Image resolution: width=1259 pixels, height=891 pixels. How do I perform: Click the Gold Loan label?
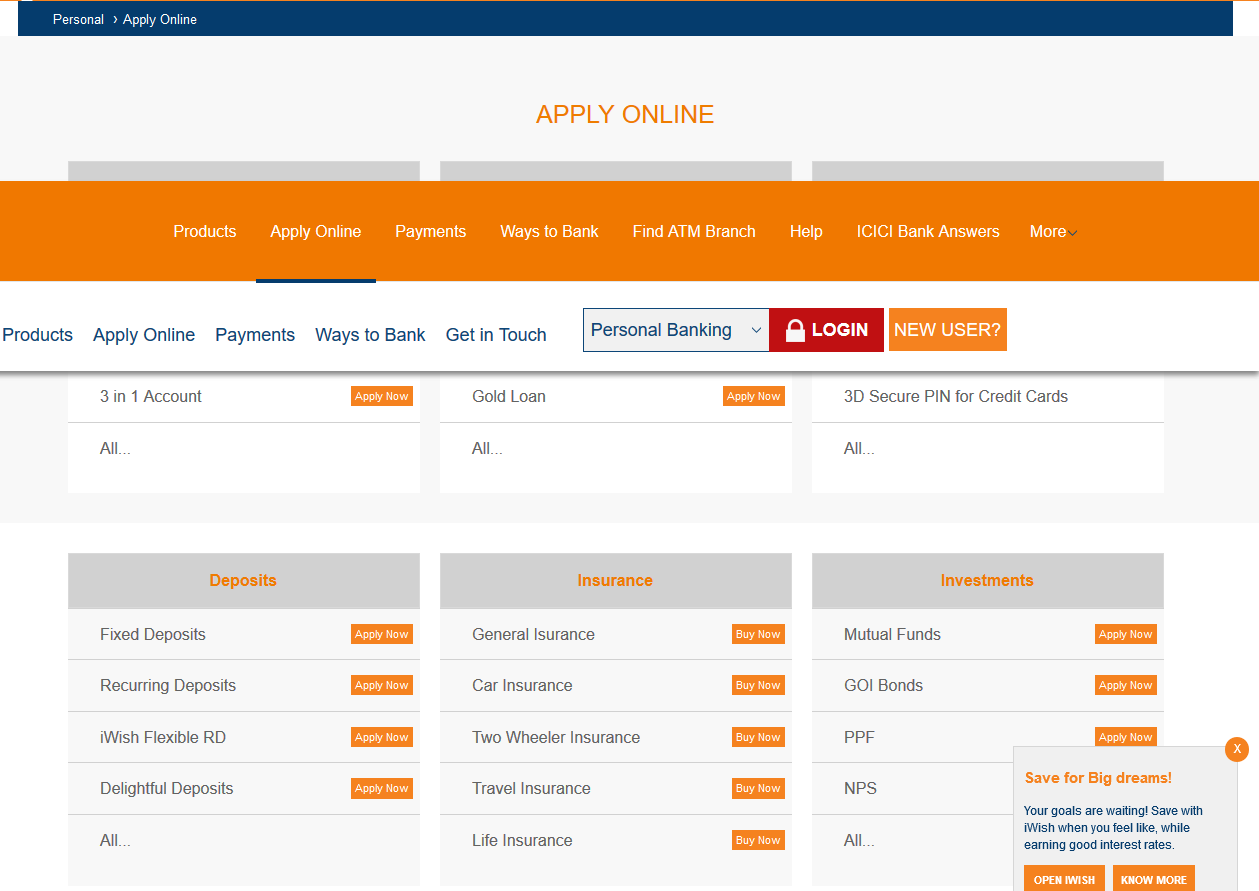point(509,396)
